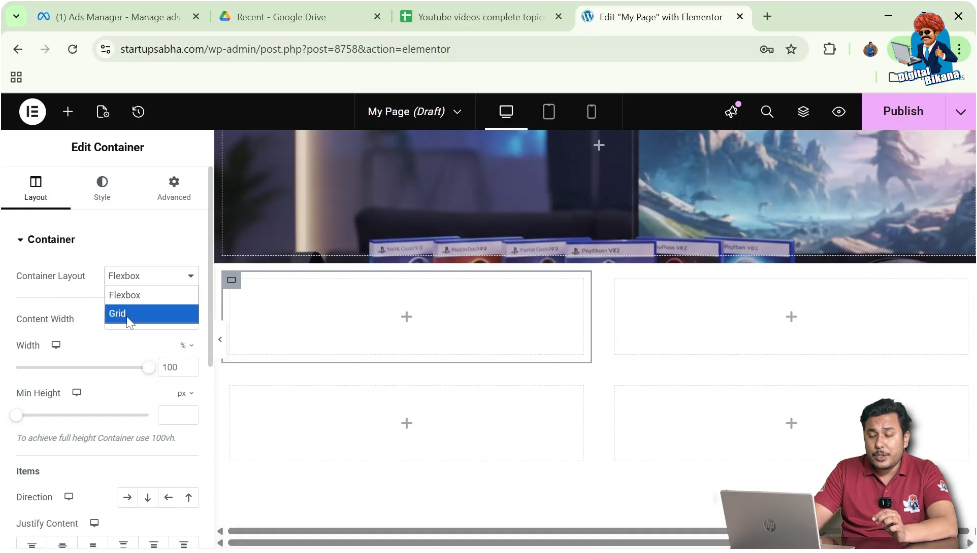Expand the Publish options arrow

coord(960,112)
